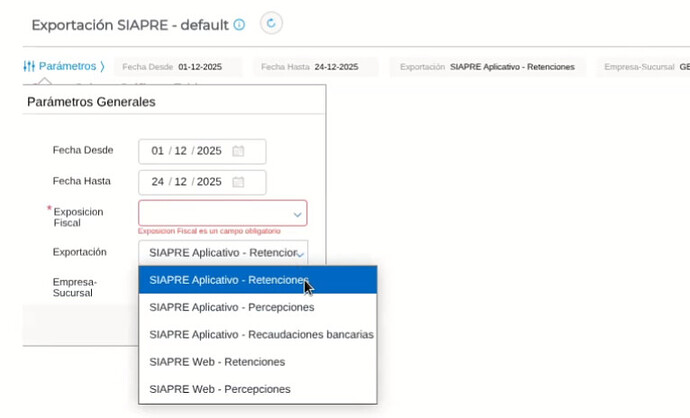Click the Exportación summary chip in top bar

tap(487, 67)
